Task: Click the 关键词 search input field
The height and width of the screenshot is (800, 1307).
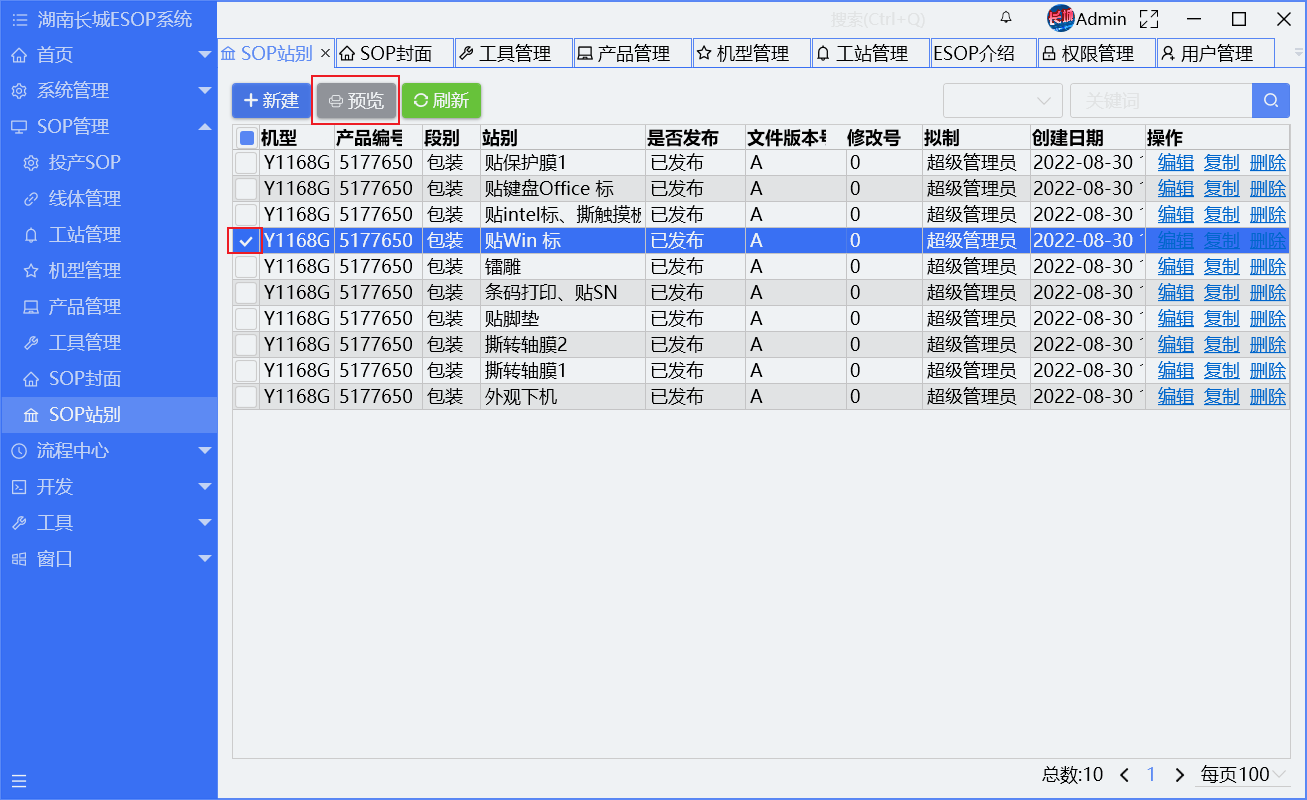Action: click(1161, 100)
